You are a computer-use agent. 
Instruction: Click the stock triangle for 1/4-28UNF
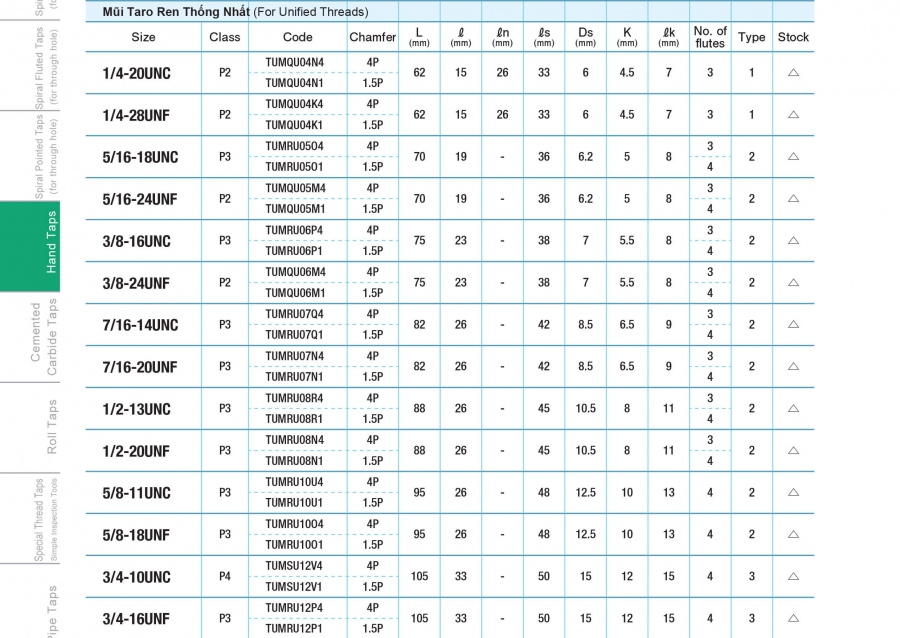tap(793, 114)
